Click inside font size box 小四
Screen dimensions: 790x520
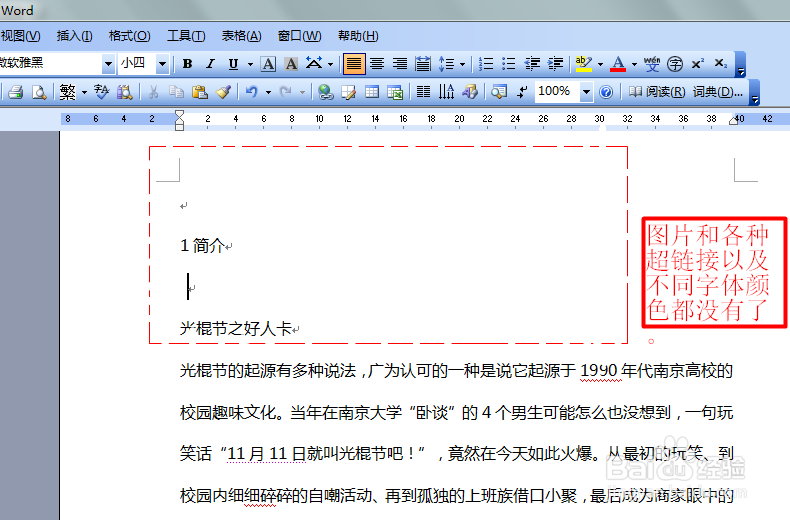(x=137, y=64)
